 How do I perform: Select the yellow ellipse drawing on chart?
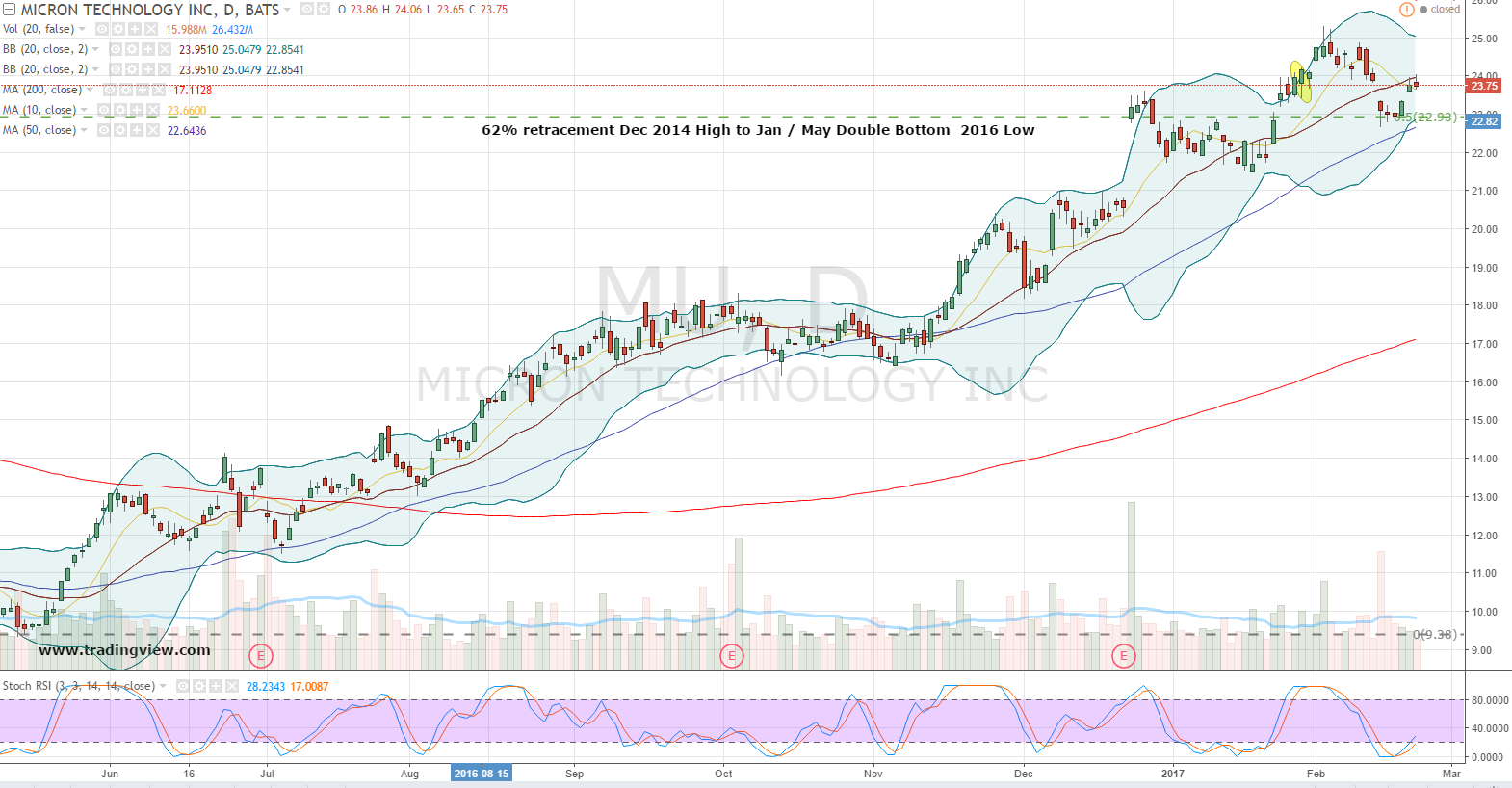[1302, 82]
